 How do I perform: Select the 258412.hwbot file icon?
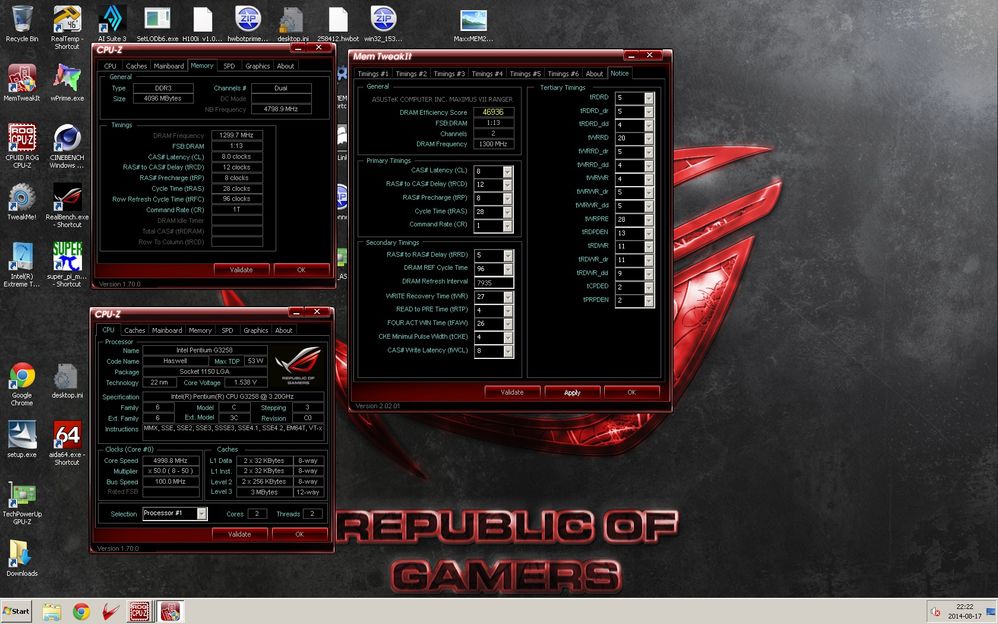[x=338, y=24]
